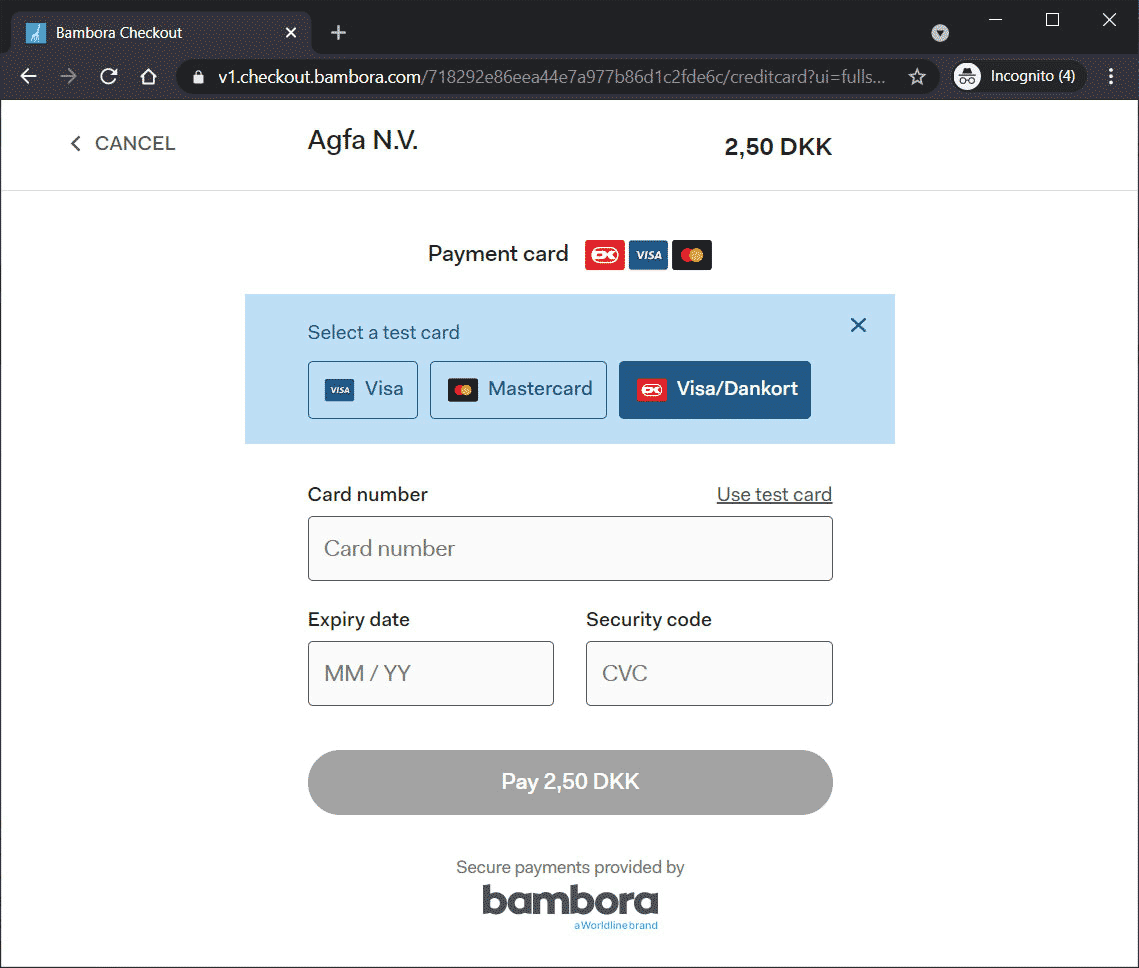Cancel the payment with CANCEL link

(x=123, y=144)
